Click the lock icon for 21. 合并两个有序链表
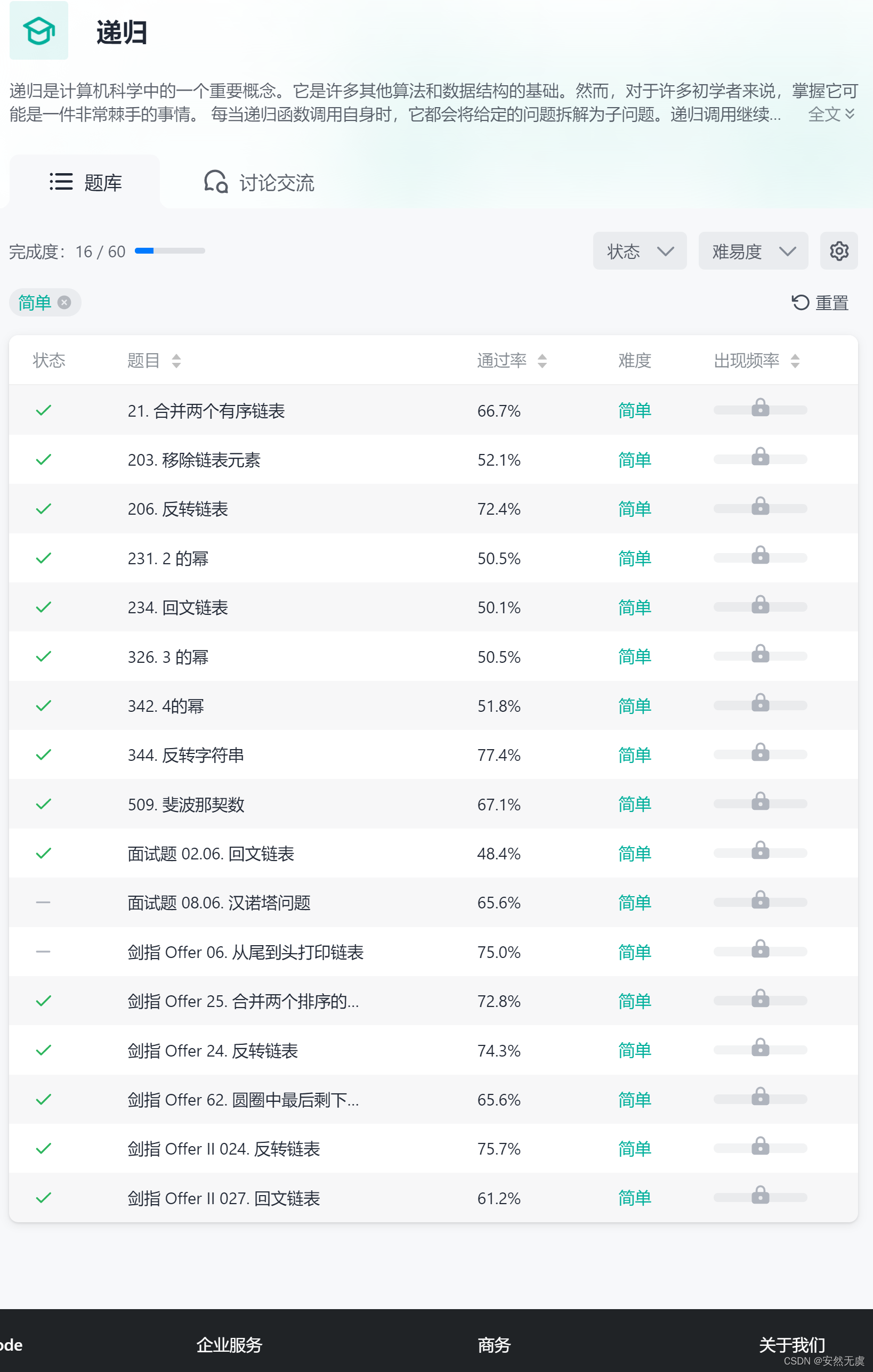873x1372 pixels. tap(759, 408)
